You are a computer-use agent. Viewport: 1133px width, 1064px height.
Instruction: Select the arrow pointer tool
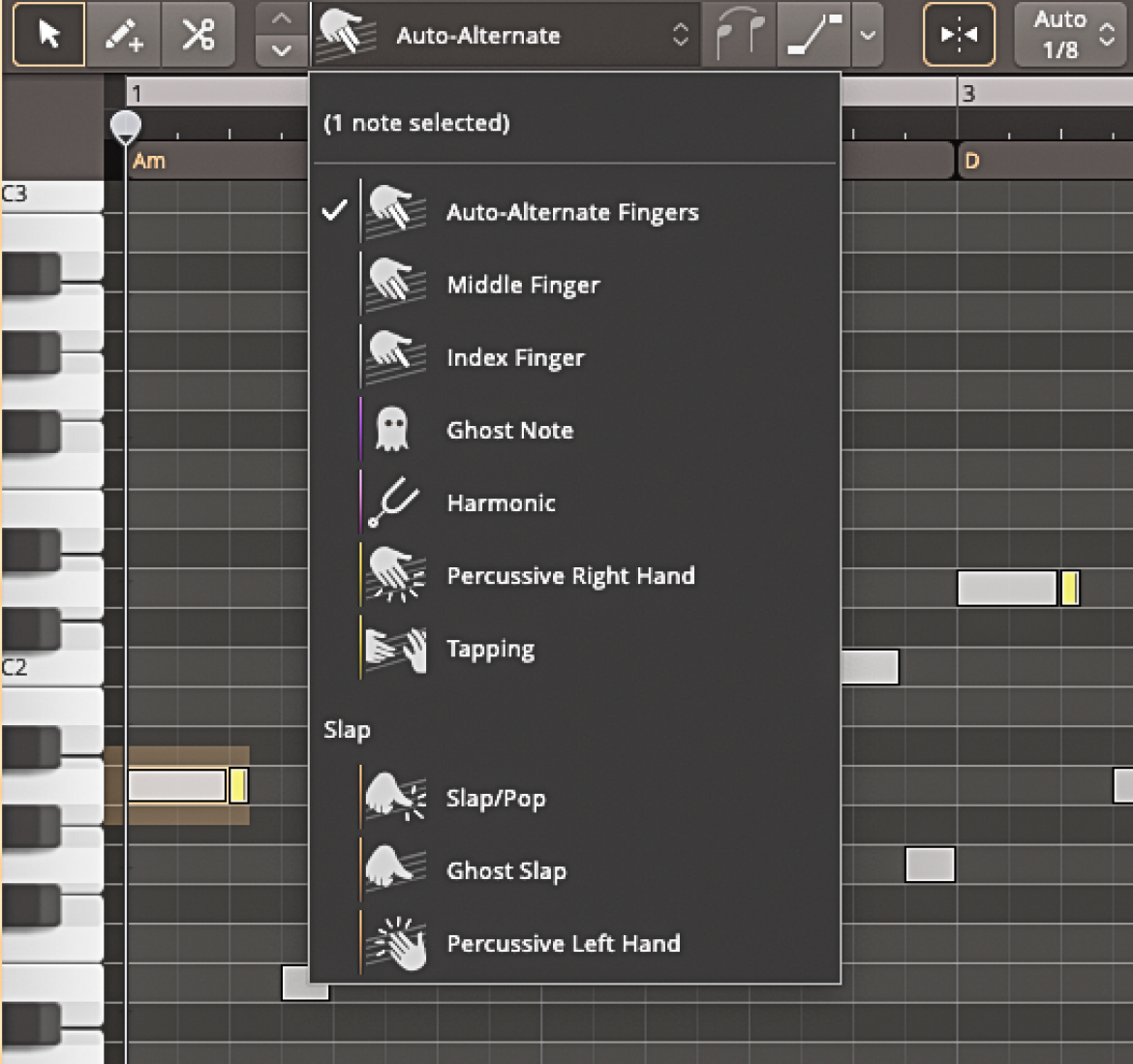tap(49, 35)
